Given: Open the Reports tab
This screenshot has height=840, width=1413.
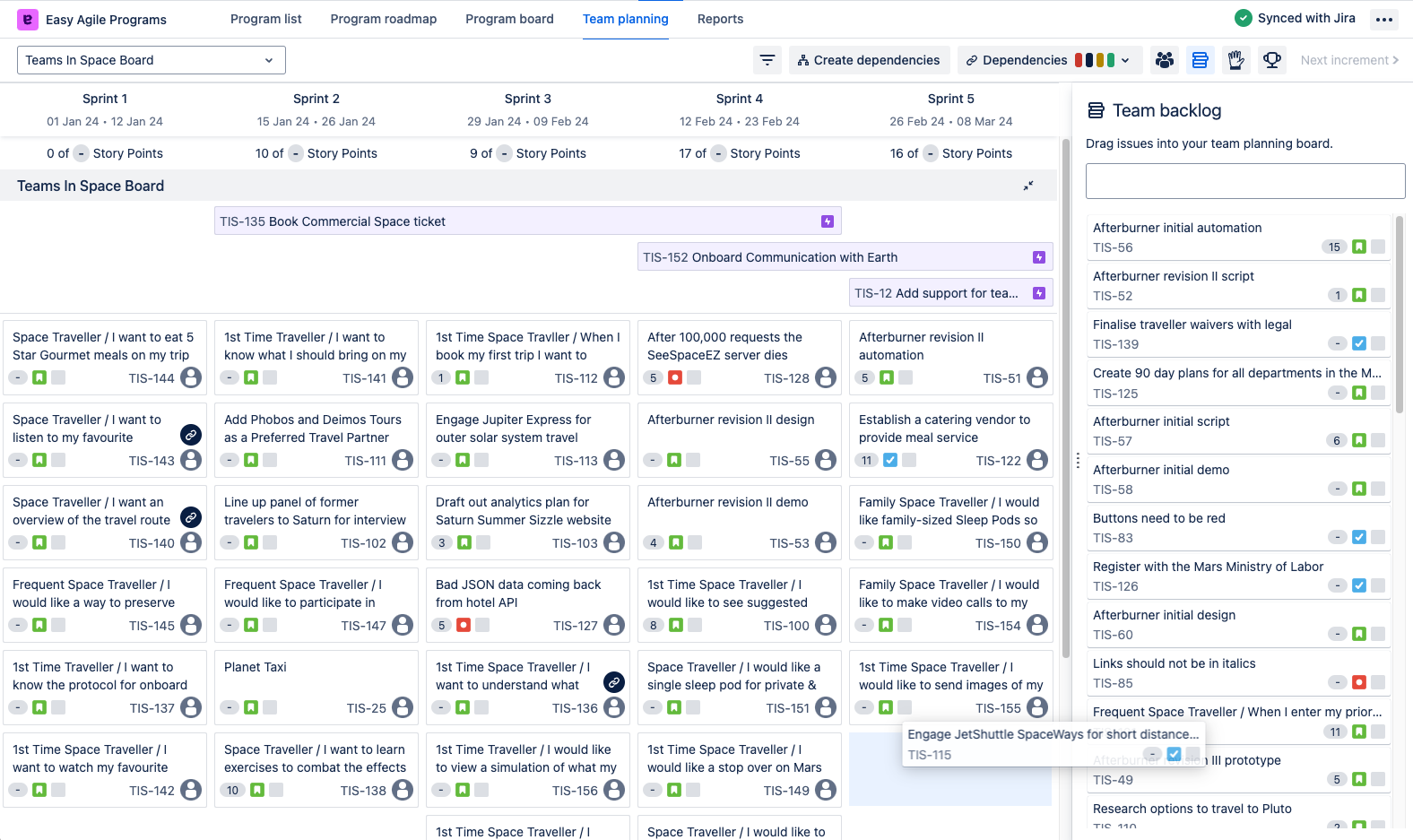Looking at the screenshot, I should [720, 19].
